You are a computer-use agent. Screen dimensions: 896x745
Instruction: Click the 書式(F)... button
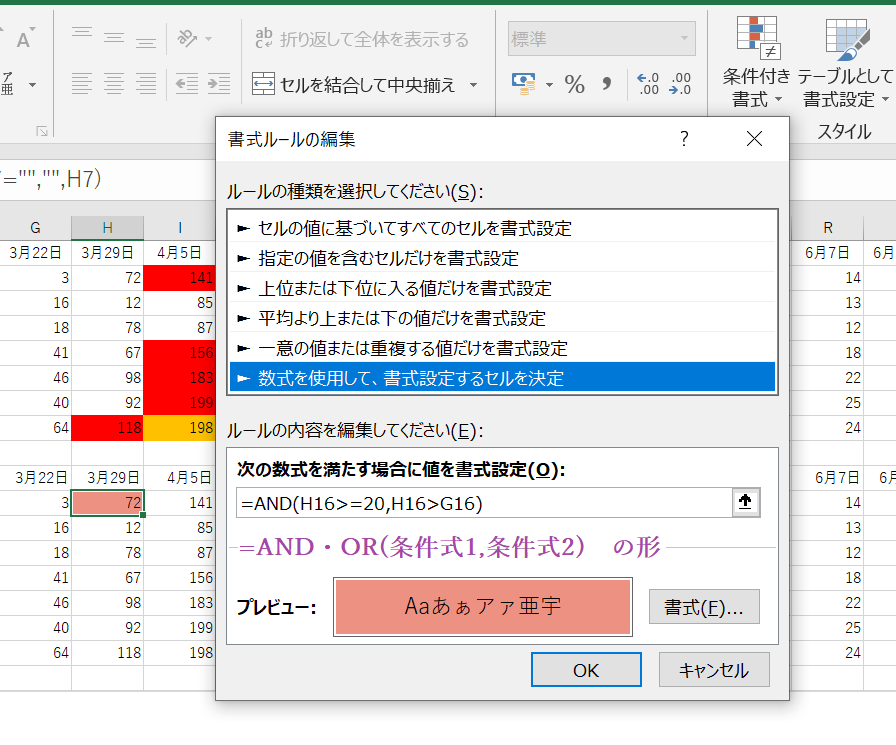click(x=704, y=607)
